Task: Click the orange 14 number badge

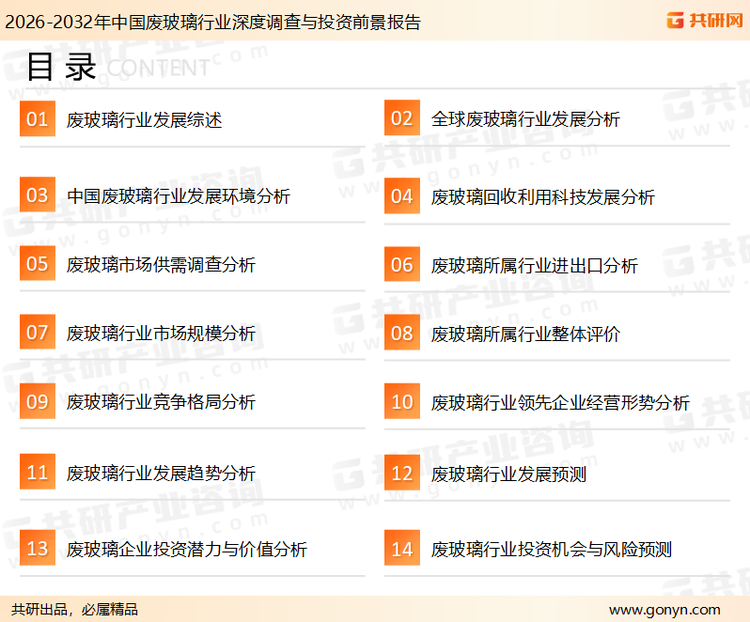Action: [402, 548]
